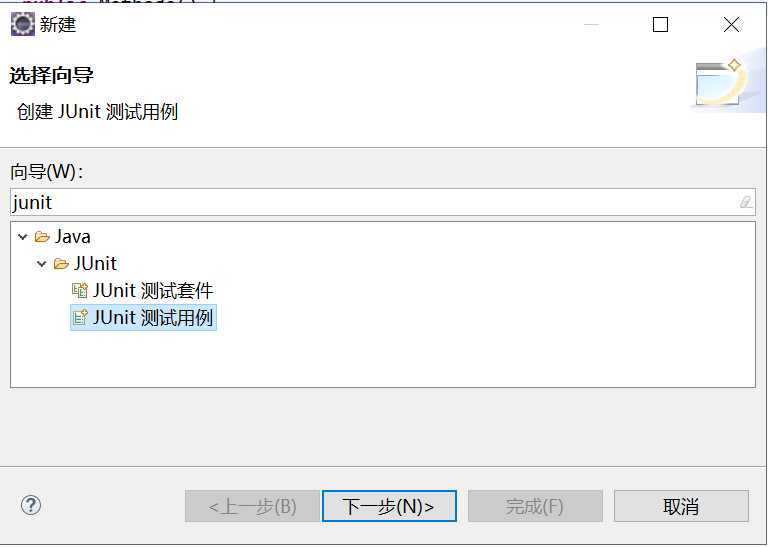Click the help question mark icon
Viewport: 768px width, 547px height.
[x=31, y=505]
